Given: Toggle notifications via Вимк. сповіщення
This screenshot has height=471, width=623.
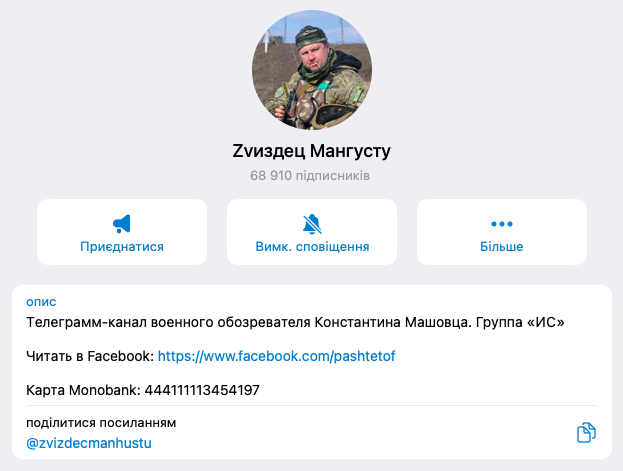Looking at the screenshot, I should [x=312, y=246].
